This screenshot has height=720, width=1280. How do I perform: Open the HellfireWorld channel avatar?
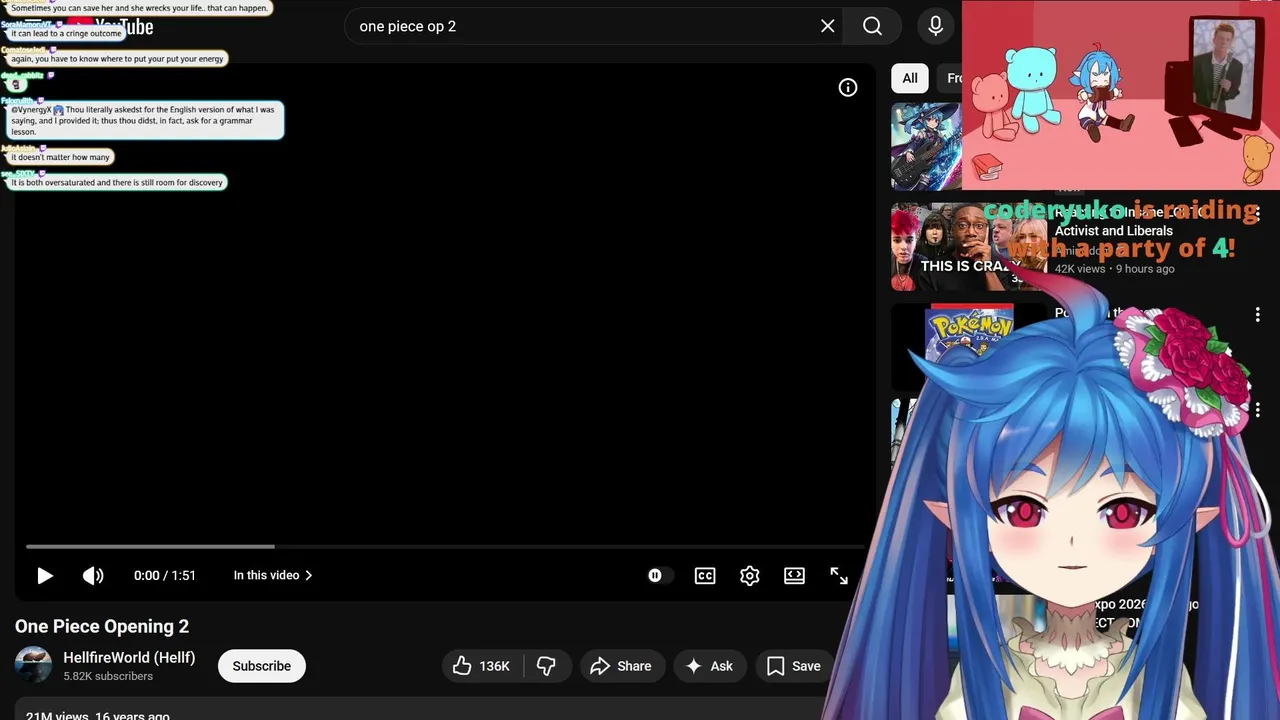[33, 666]
